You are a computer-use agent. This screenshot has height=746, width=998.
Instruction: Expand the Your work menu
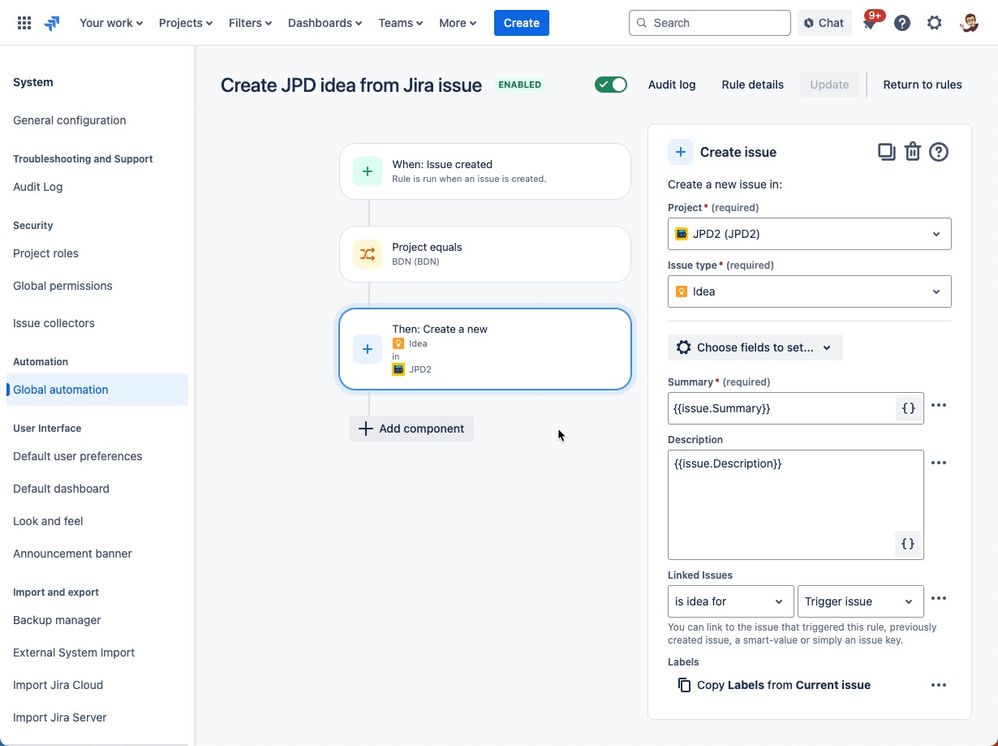111,23
